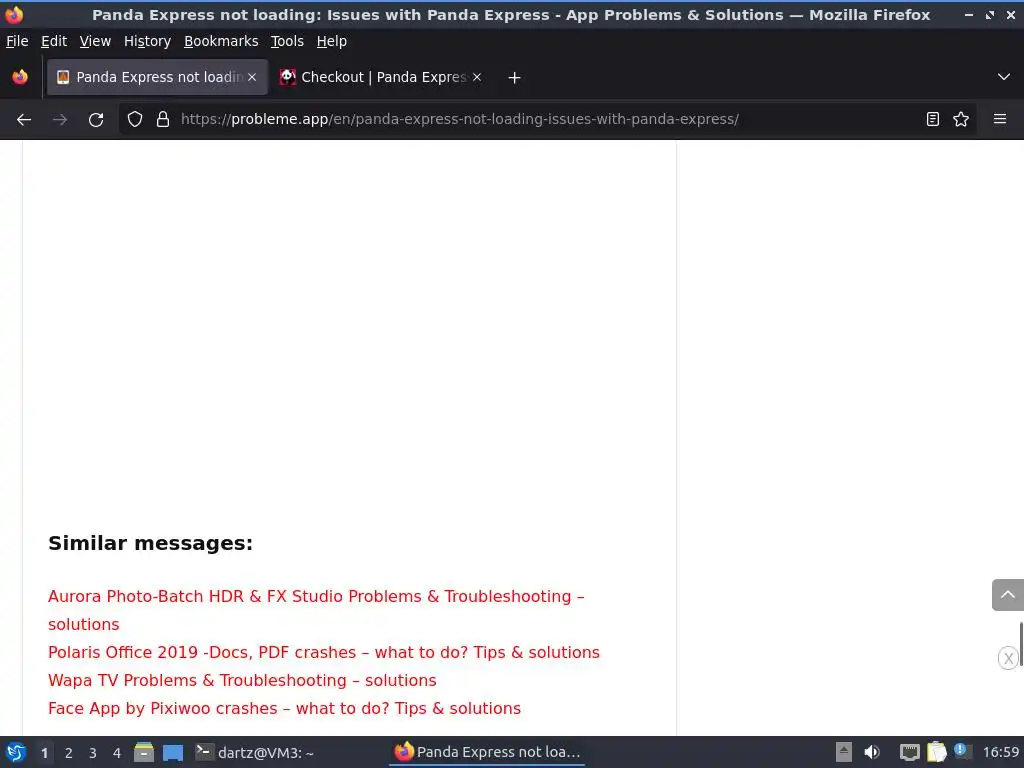Screen dimensions: 1024x768
Task: Open the History menu
Action: (x=148, y=41)
